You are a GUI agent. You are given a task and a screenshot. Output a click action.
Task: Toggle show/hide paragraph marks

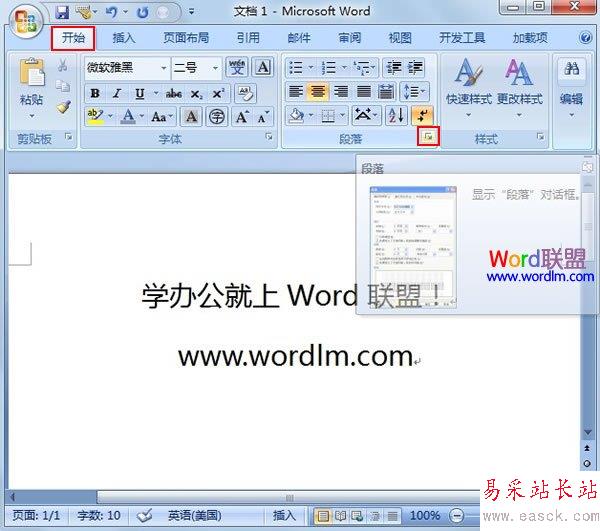(422, 116)
